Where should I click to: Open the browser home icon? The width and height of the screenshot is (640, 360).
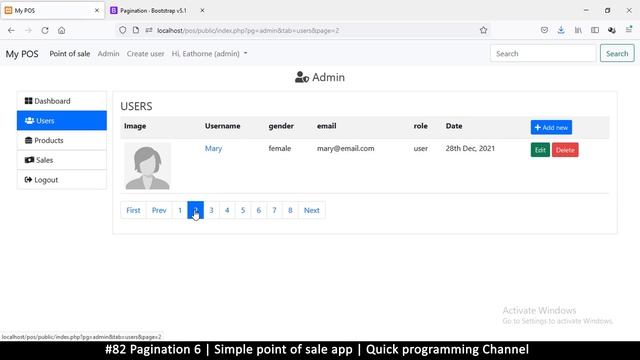pos(62,30)
